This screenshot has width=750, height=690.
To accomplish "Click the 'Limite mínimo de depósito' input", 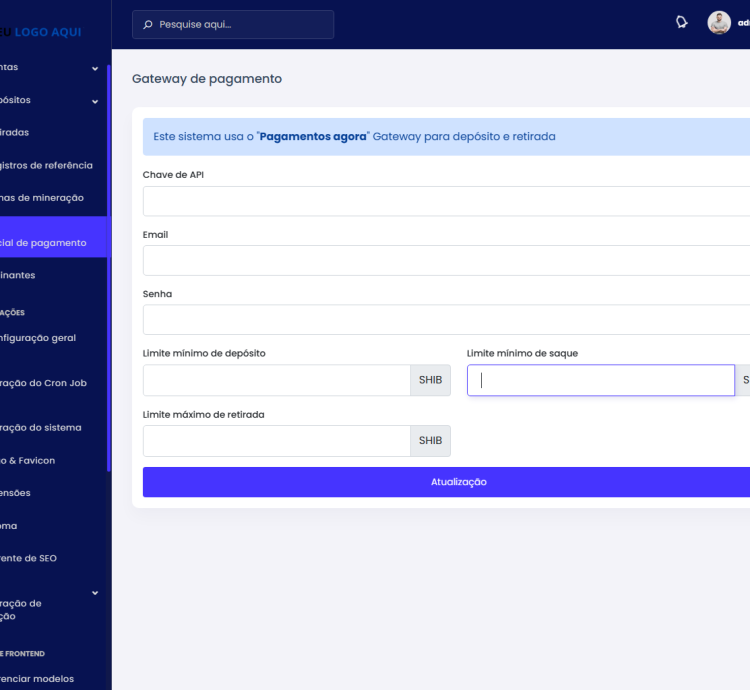I will click(276, 380).
